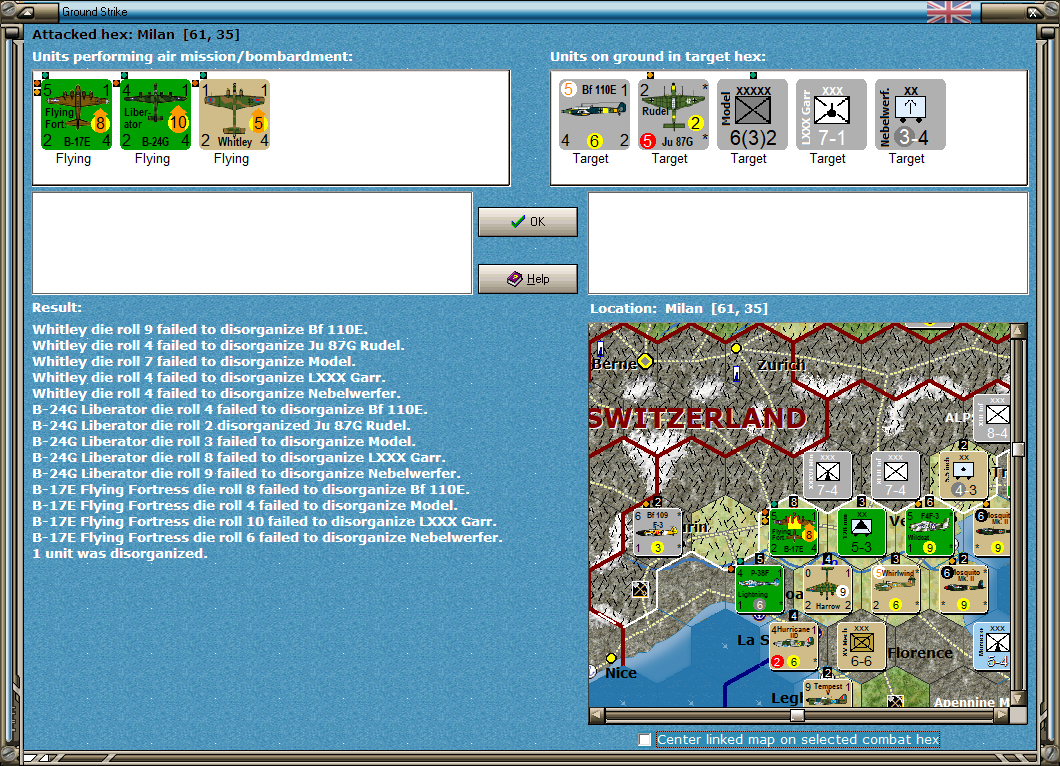
Task: Click the empty right details box
Action: click(x=809, y=243)
